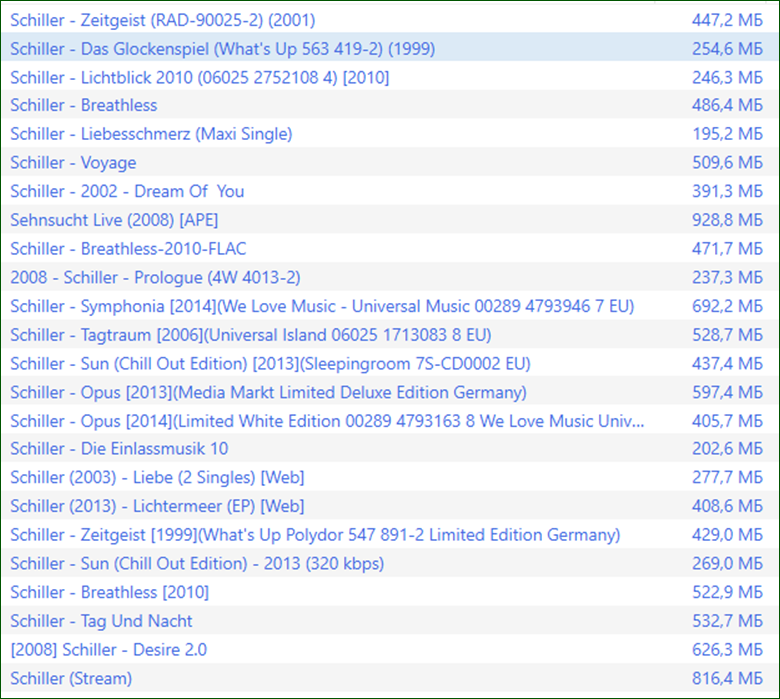
Task: Open Schiller - Breathless [2010] link
Action: 109,593
